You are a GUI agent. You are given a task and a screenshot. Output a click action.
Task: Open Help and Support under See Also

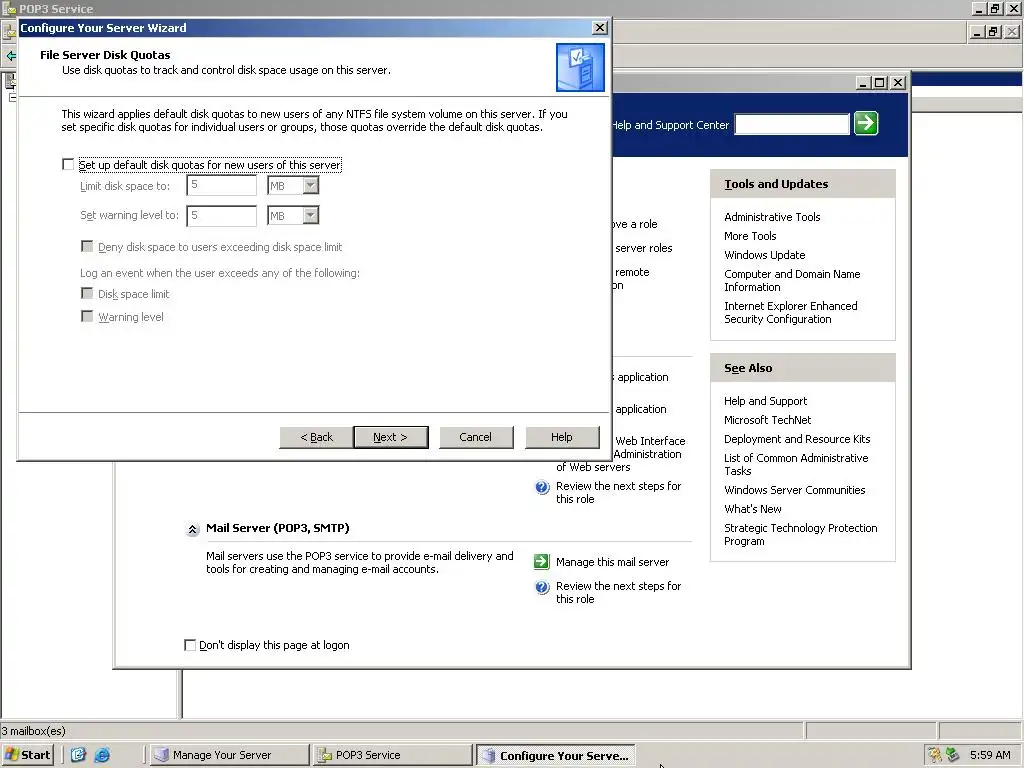(x=765, y=401)
